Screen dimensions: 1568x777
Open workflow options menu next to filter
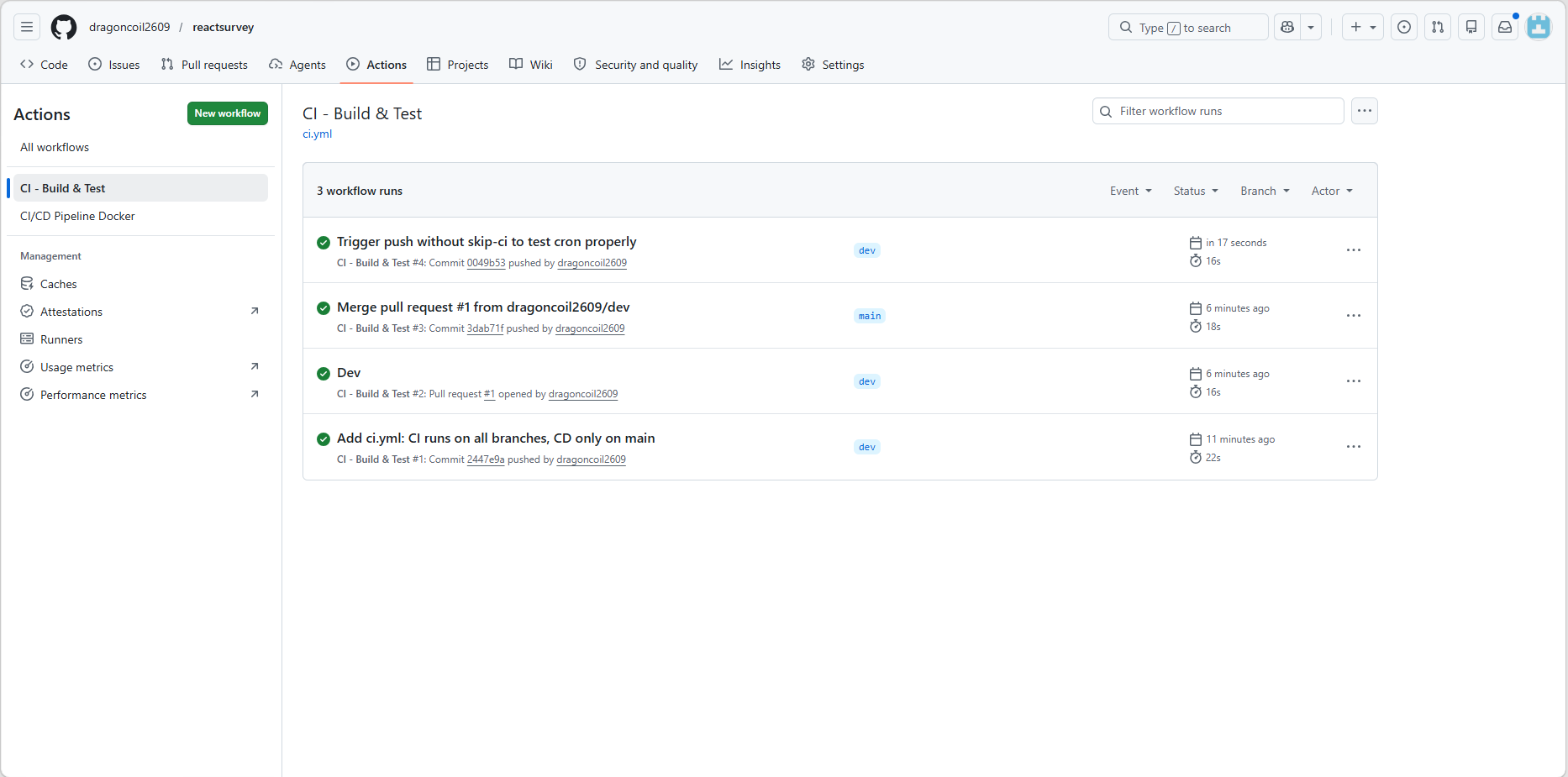point(1365,111)
